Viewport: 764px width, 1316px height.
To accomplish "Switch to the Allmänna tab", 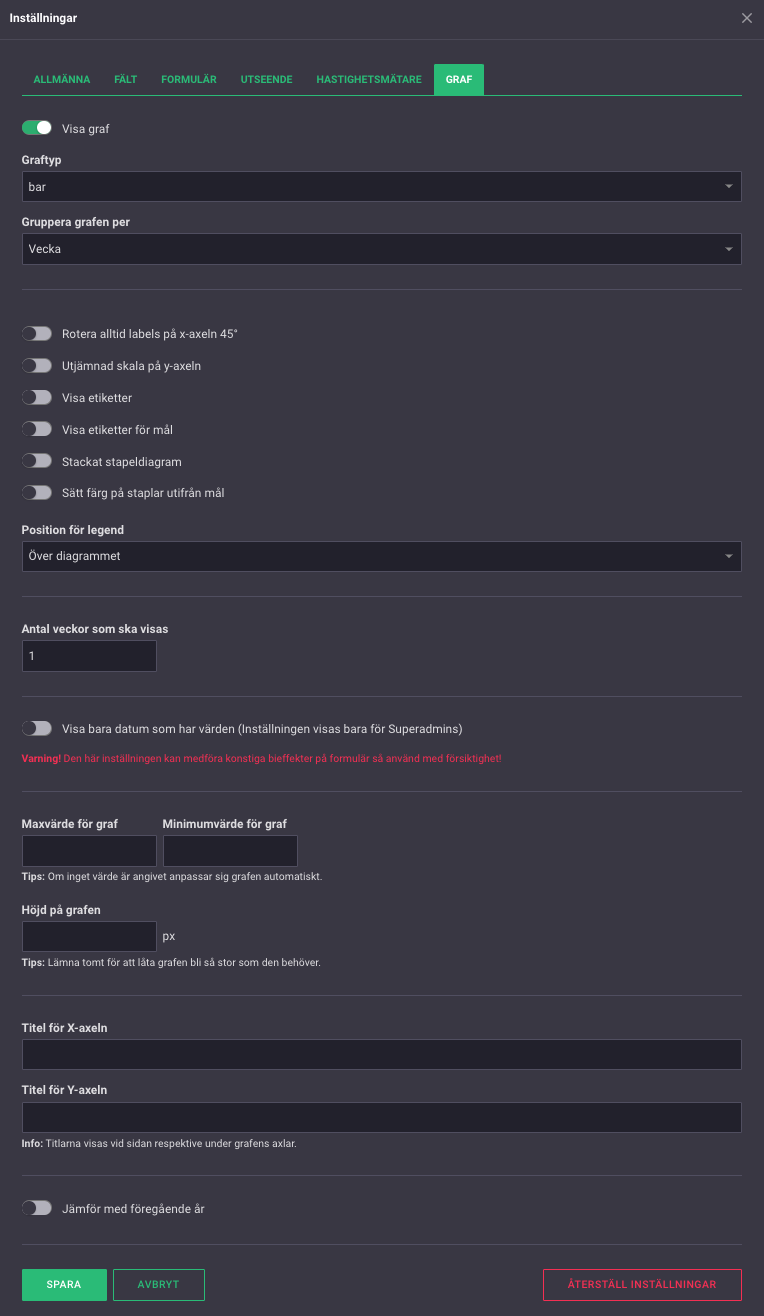I will 62,80.
